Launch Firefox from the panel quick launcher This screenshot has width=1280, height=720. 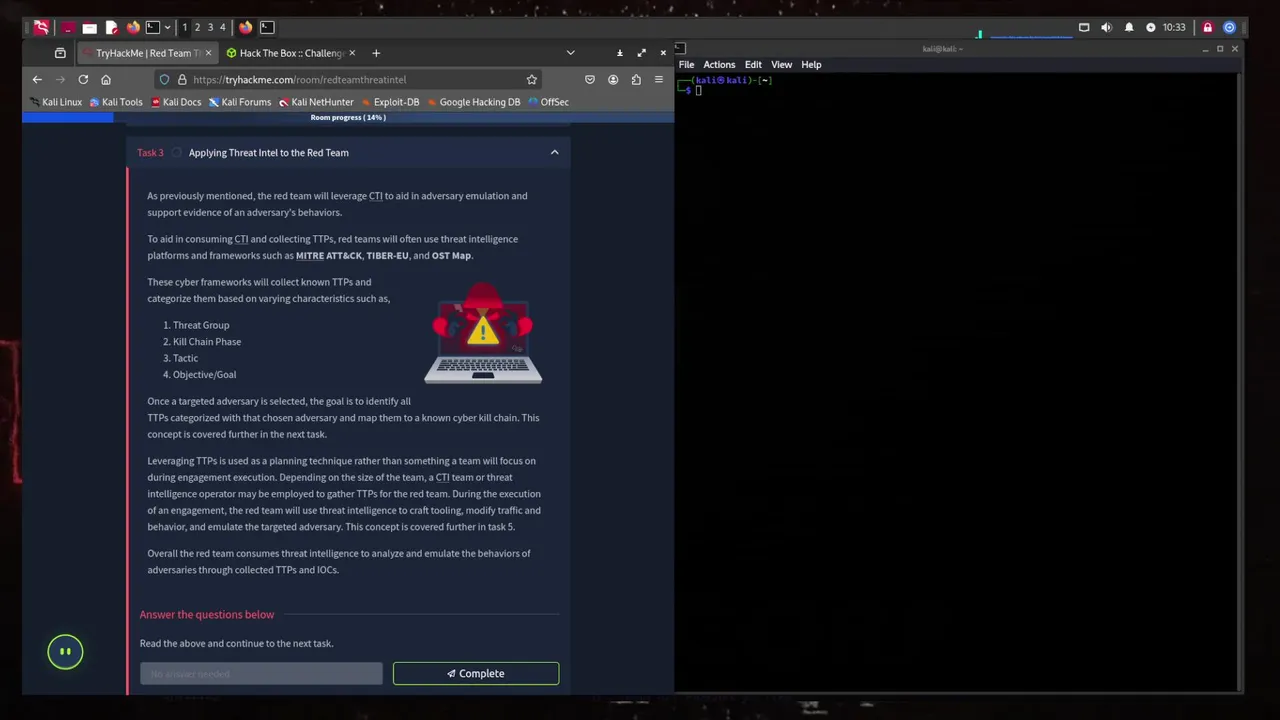point(133,27)
